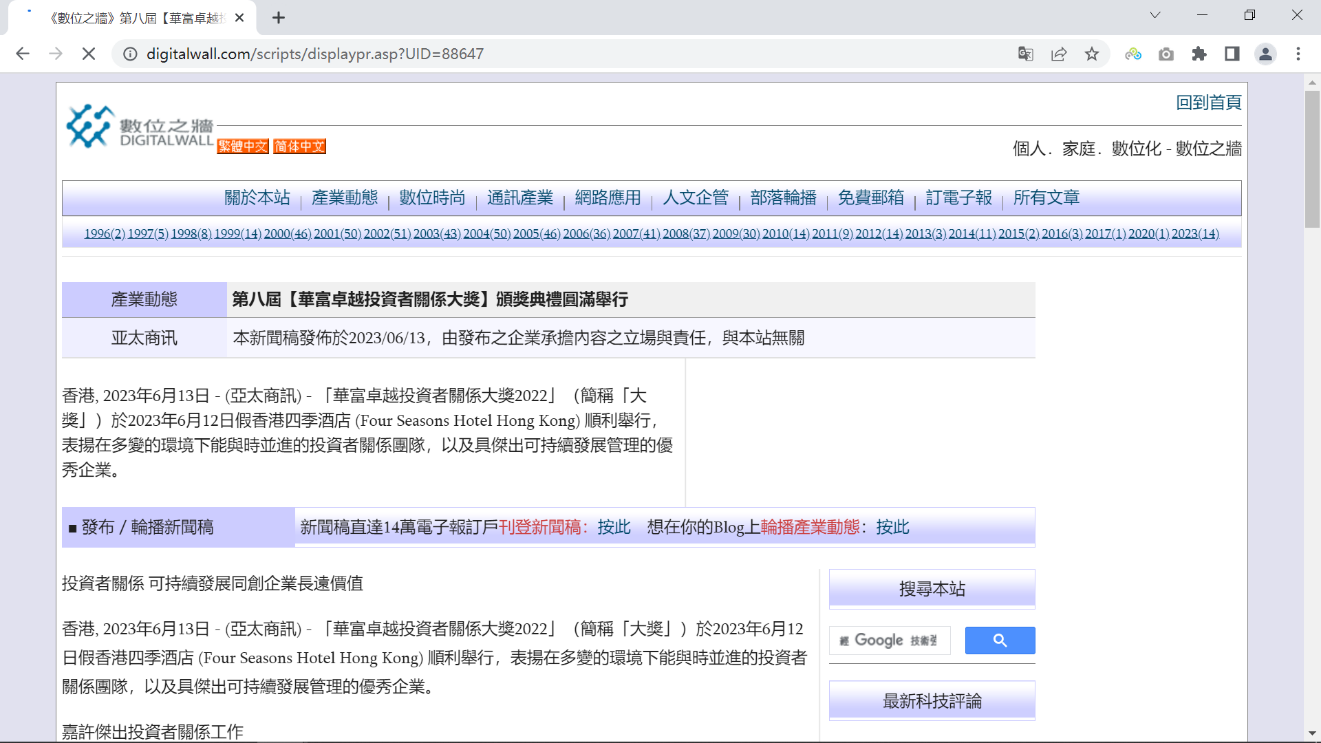Go forward in browser history
The image size is (1321, 743).
pyautogui.click(x=56, y=54)
